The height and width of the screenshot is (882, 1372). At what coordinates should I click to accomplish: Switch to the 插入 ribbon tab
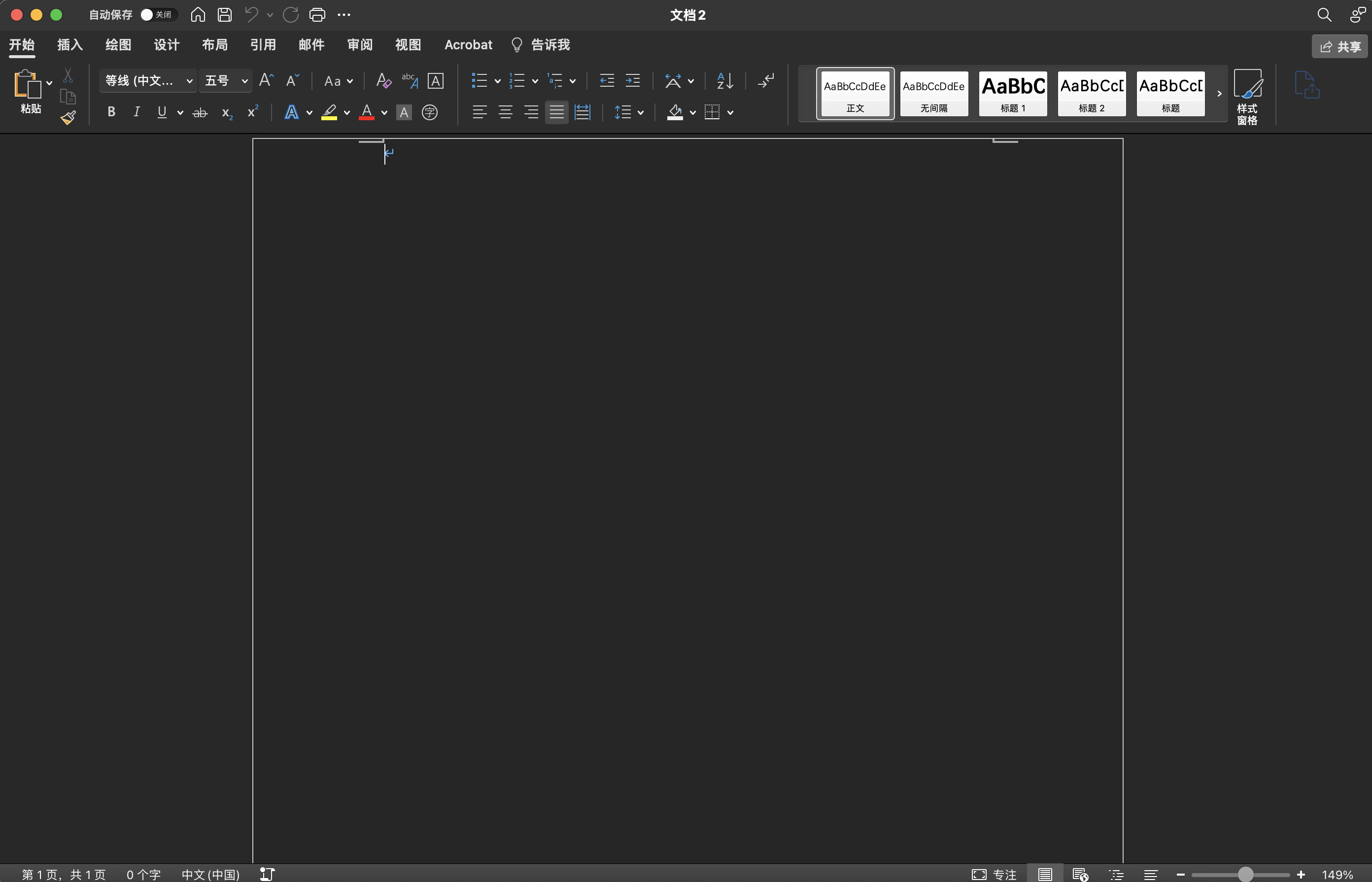pos(70,45)
